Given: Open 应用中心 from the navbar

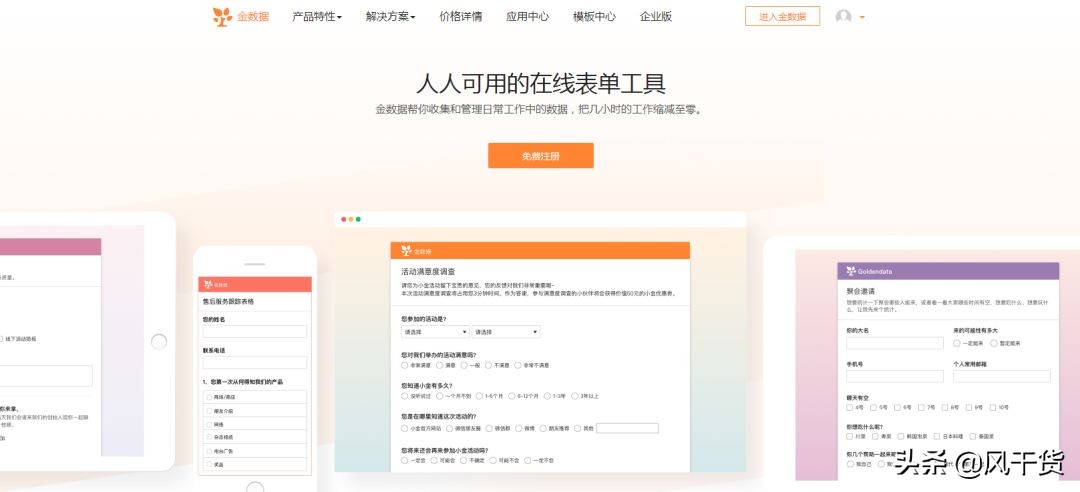Looking at the screenshot, I should (528, 17).
